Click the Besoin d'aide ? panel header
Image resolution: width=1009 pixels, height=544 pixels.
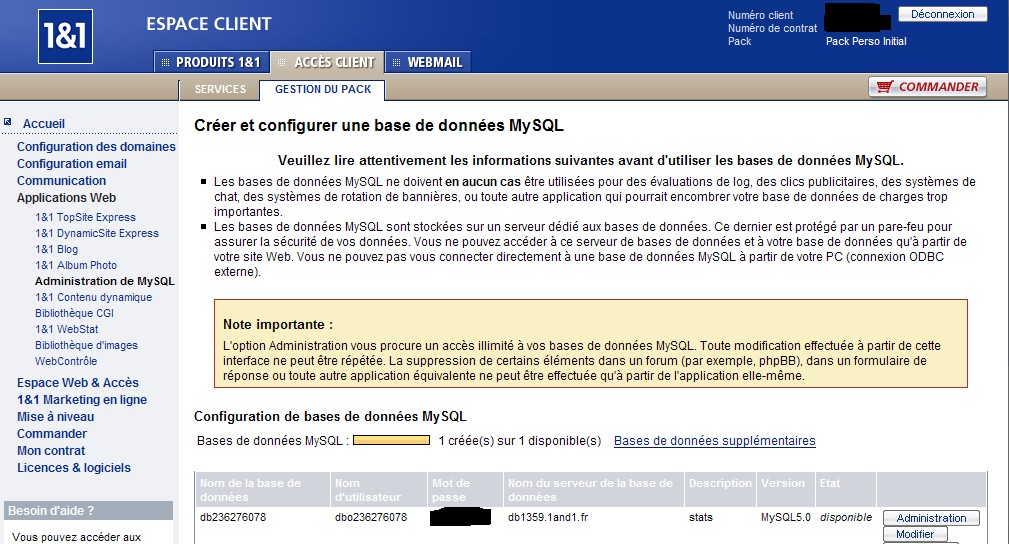coord(88,511)
